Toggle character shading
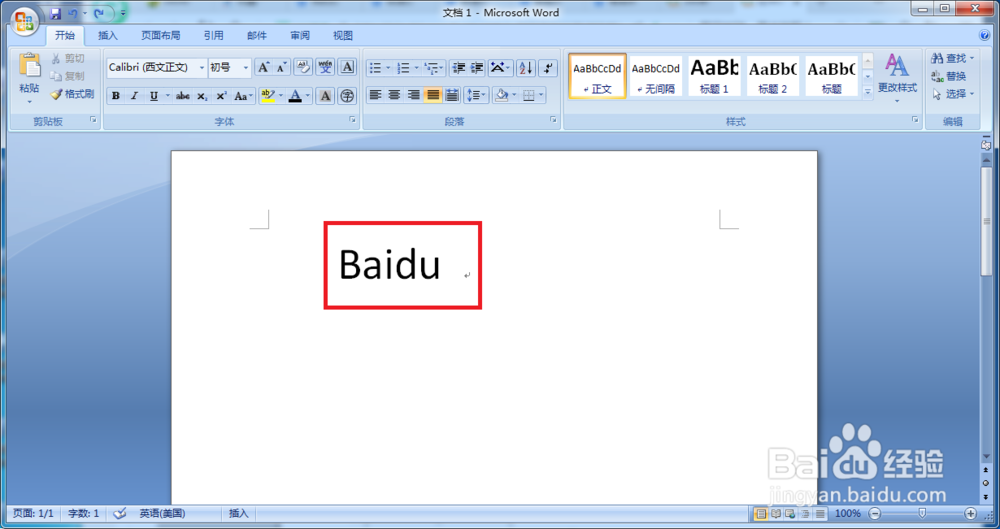This screenshot has height=529, width=1000. coord(325,96)
